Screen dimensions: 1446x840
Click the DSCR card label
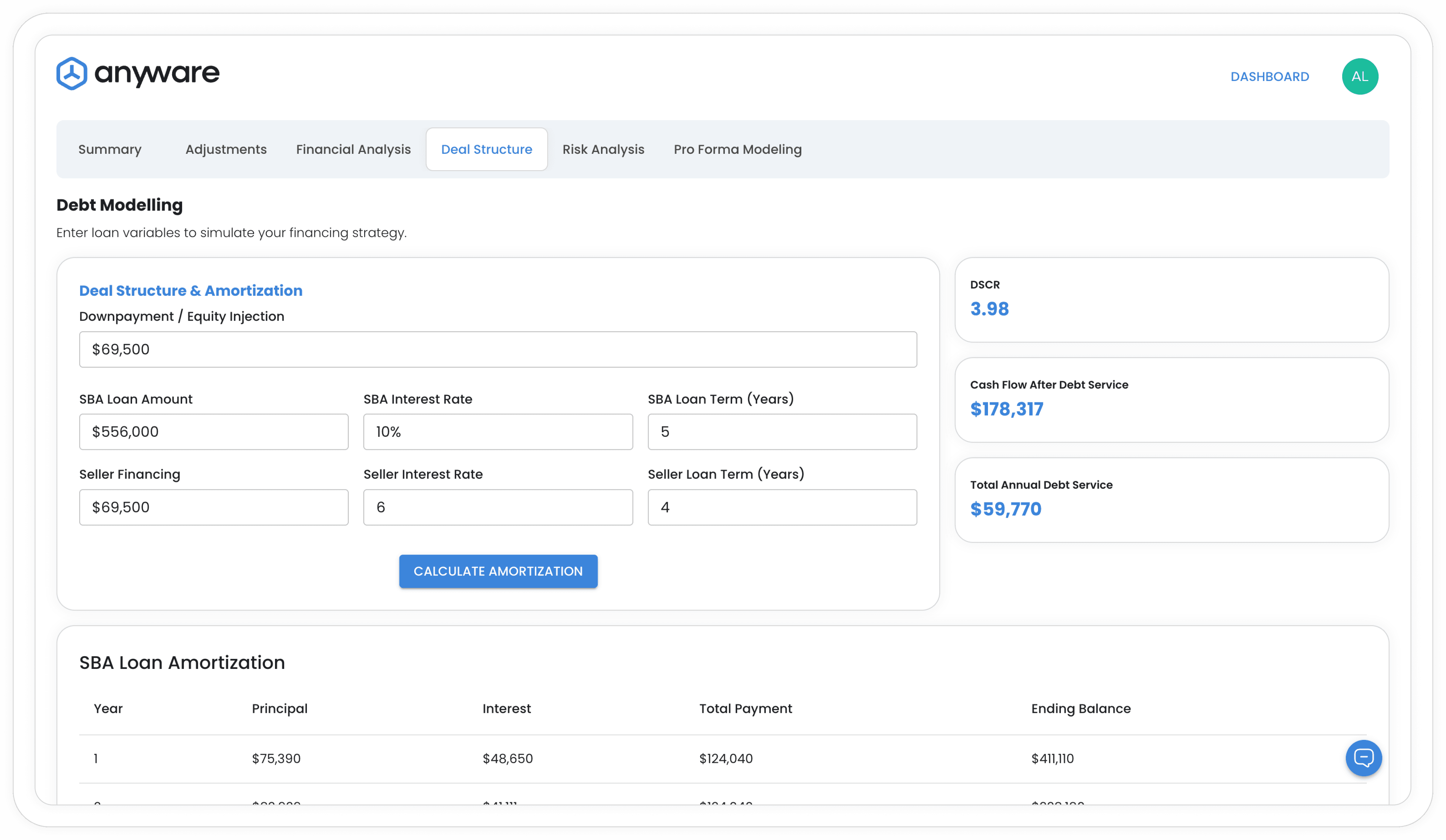click(985, 285)
